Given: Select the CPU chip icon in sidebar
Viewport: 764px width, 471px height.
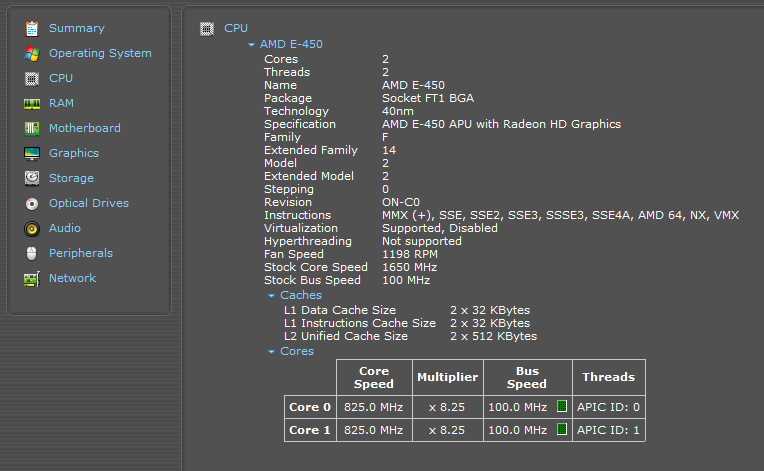Looking at the screenshot, I should click(32, 78).
